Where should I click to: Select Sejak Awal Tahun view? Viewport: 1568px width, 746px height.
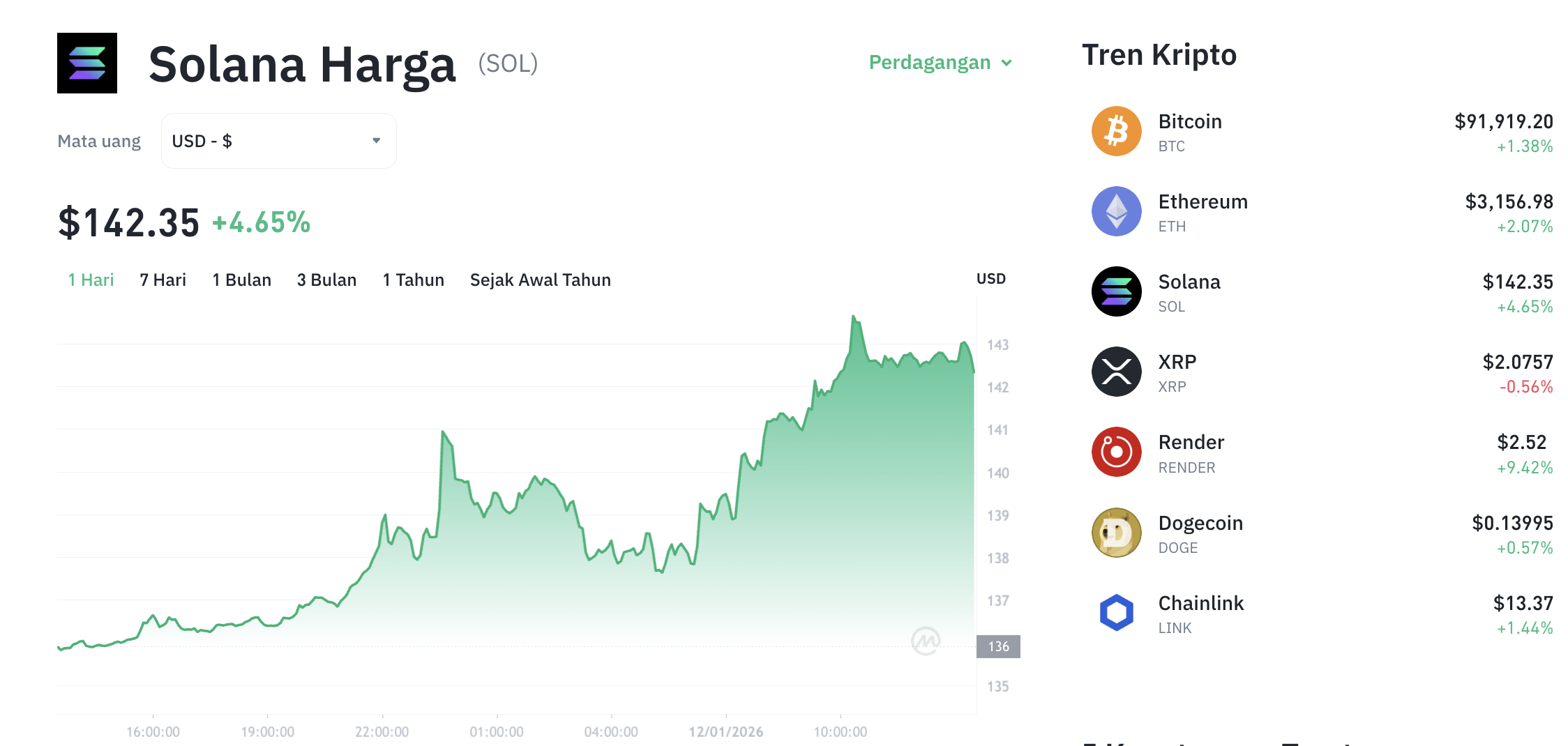[x=540, y=280]
